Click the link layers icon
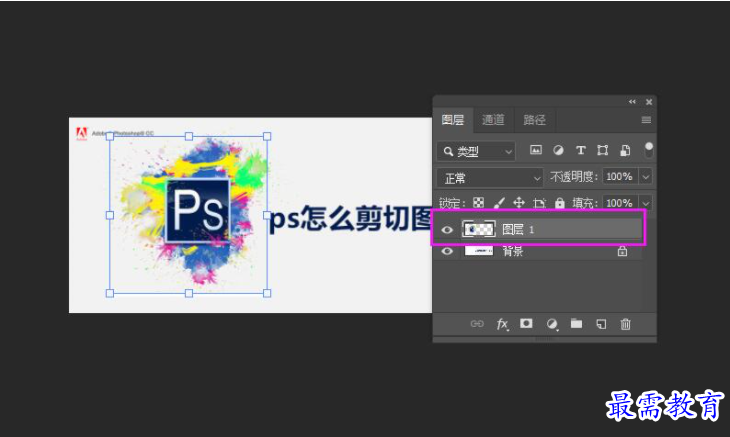The width and height of the screenshot is (730, 437). [477, 324]
